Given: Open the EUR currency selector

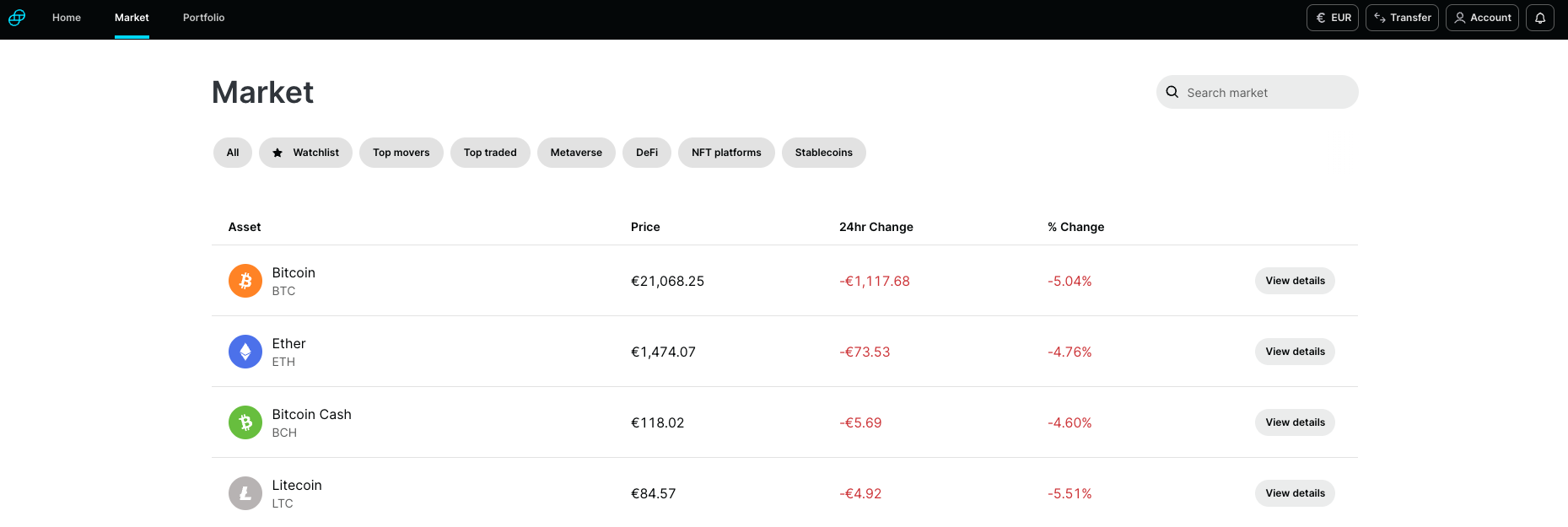Looking at the screenshot, I should [1333, 18].
